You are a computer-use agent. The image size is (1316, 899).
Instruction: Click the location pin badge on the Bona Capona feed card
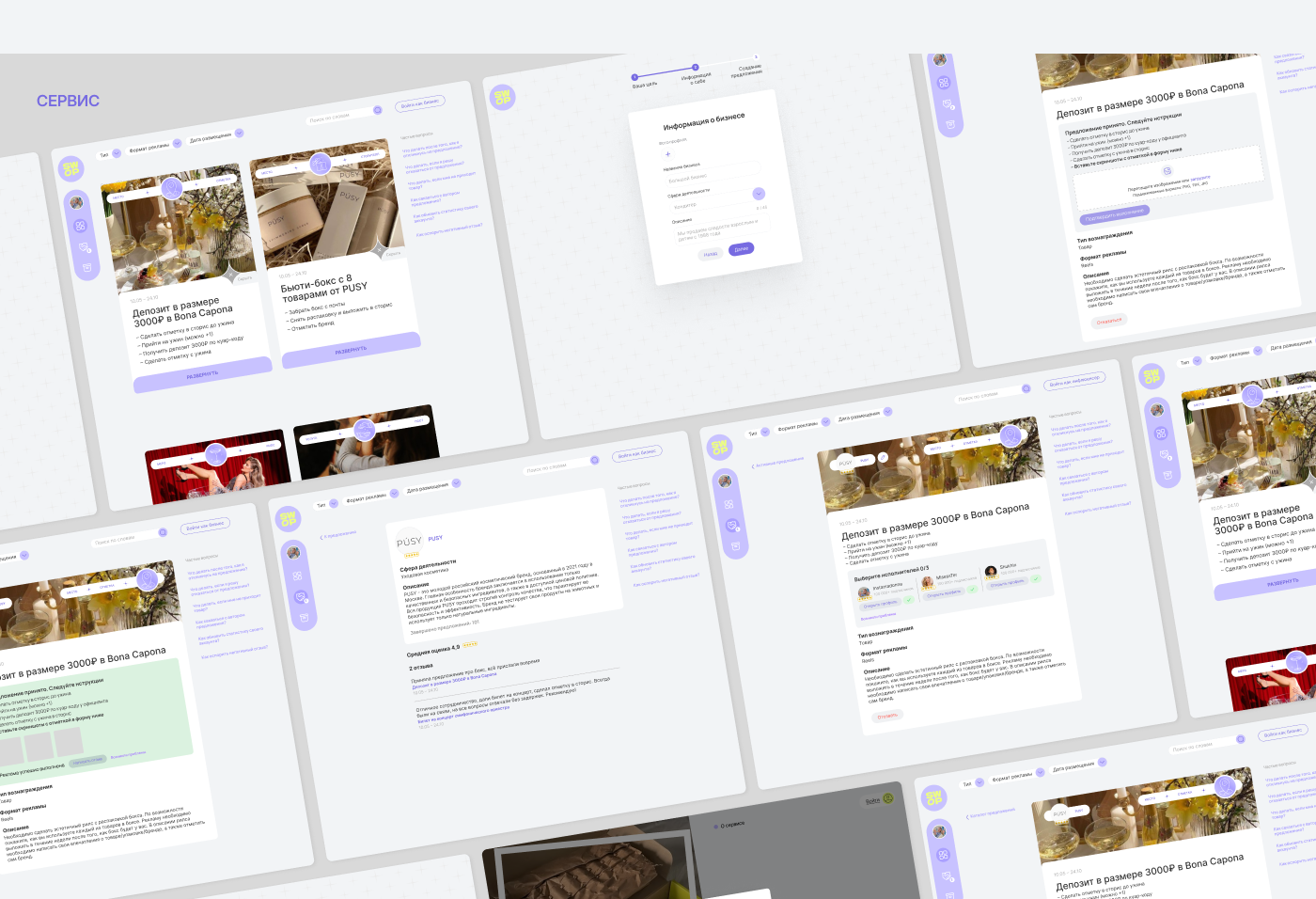[x=171, y=188]
